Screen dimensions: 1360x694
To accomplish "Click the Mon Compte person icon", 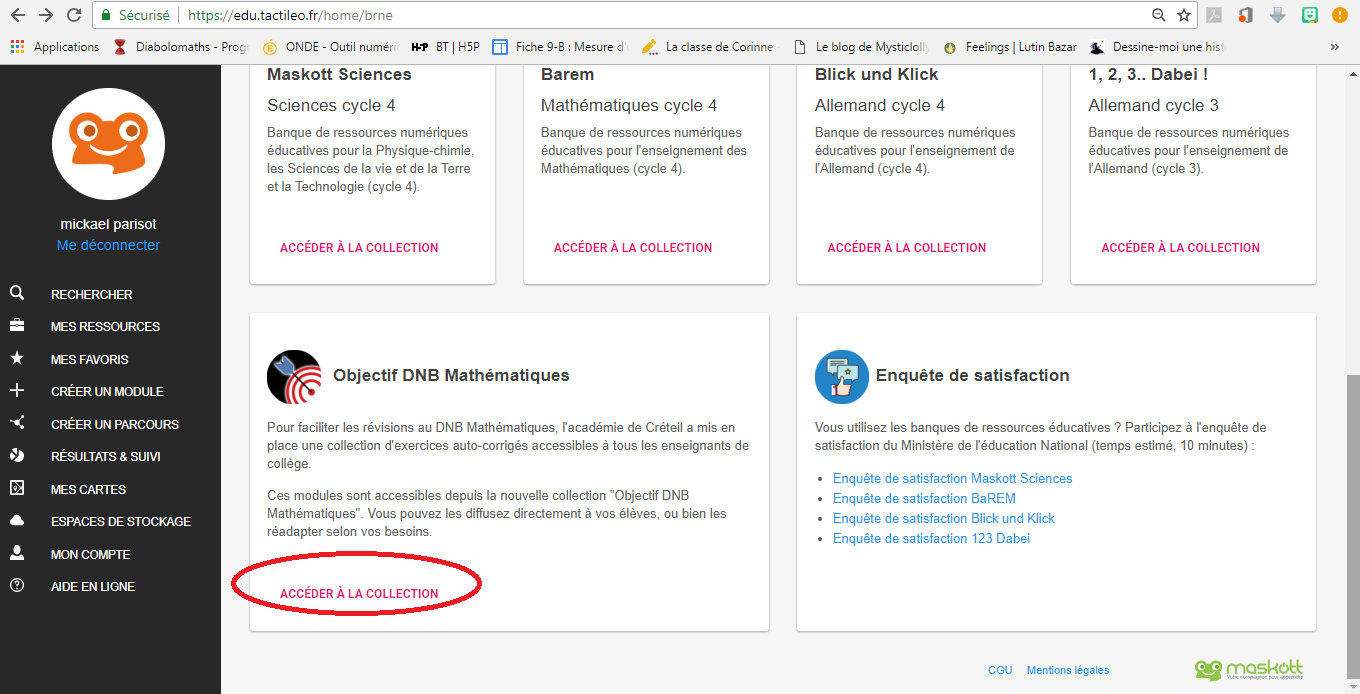I will click(x=17, y=553).
